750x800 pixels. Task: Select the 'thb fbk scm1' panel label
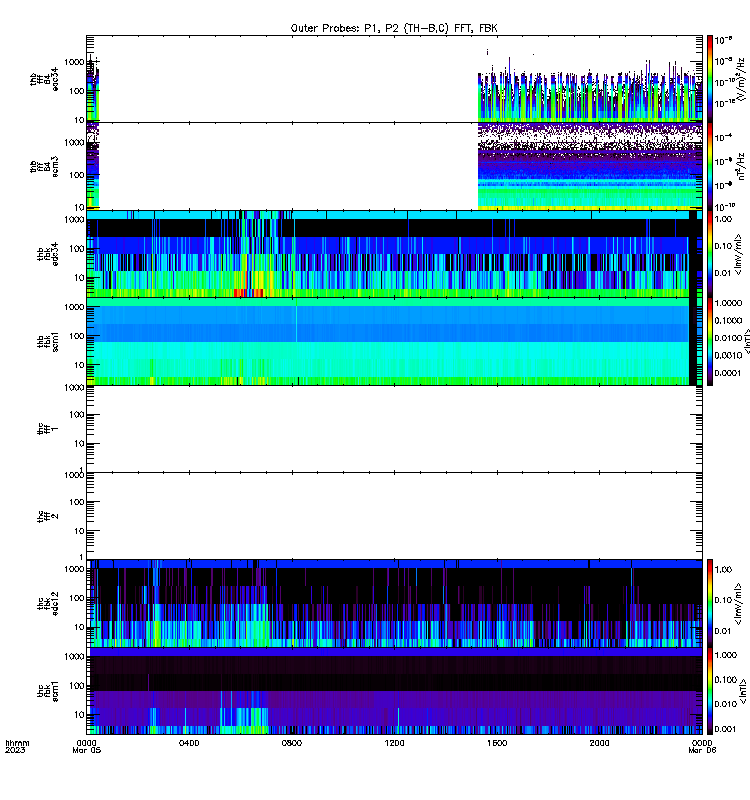click(x=47, y=341)
